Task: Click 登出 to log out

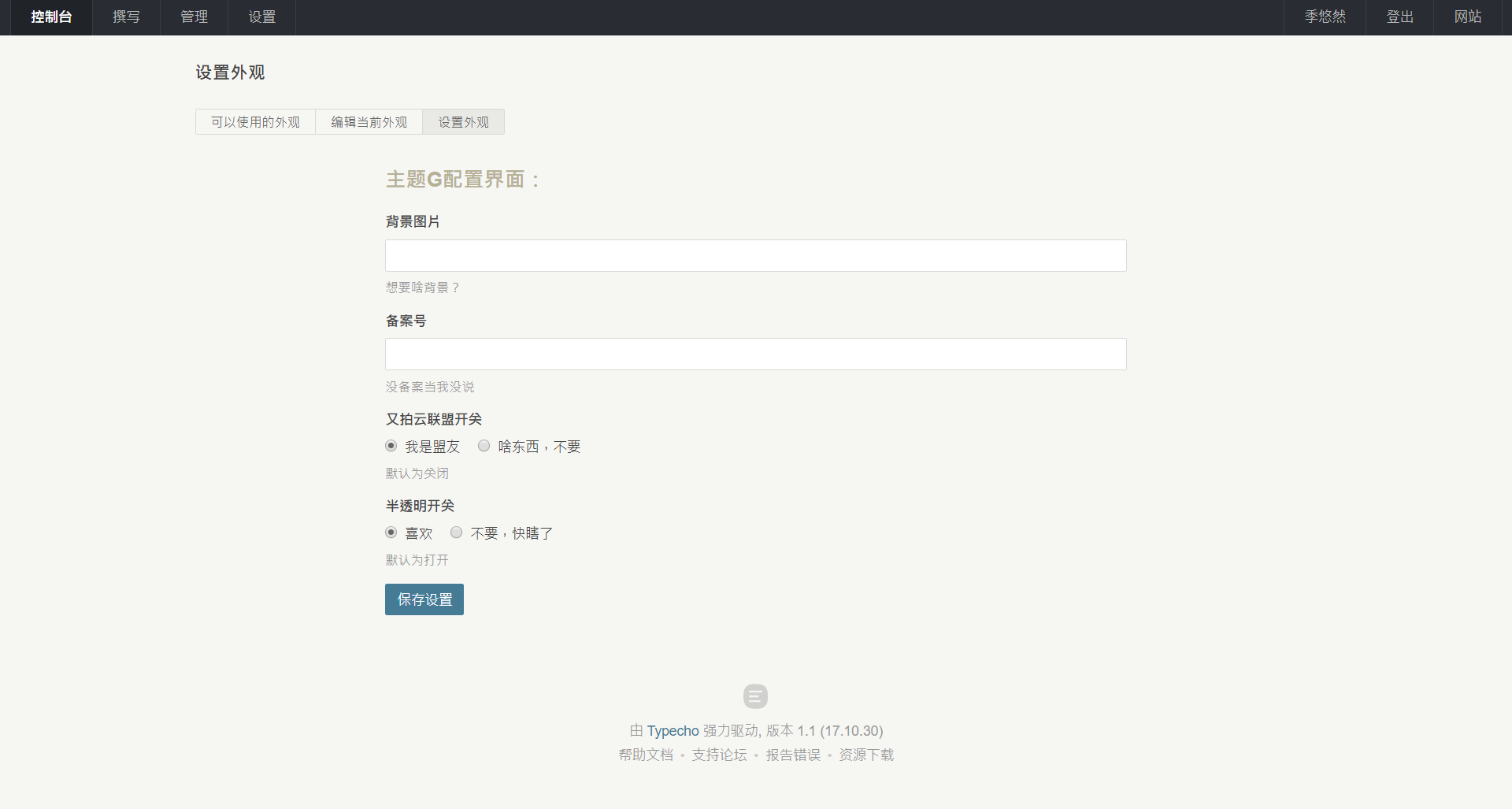Action: [x=1399, y=17]
